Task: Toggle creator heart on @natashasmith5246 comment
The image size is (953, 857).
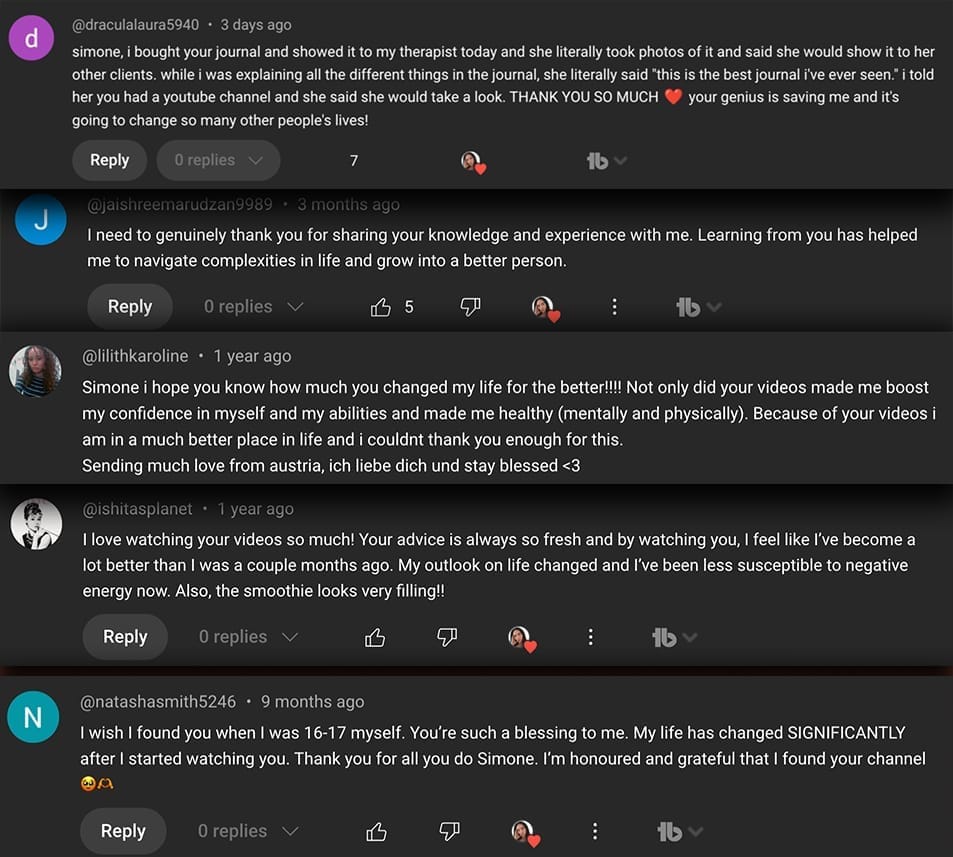Action: point(523,832)
